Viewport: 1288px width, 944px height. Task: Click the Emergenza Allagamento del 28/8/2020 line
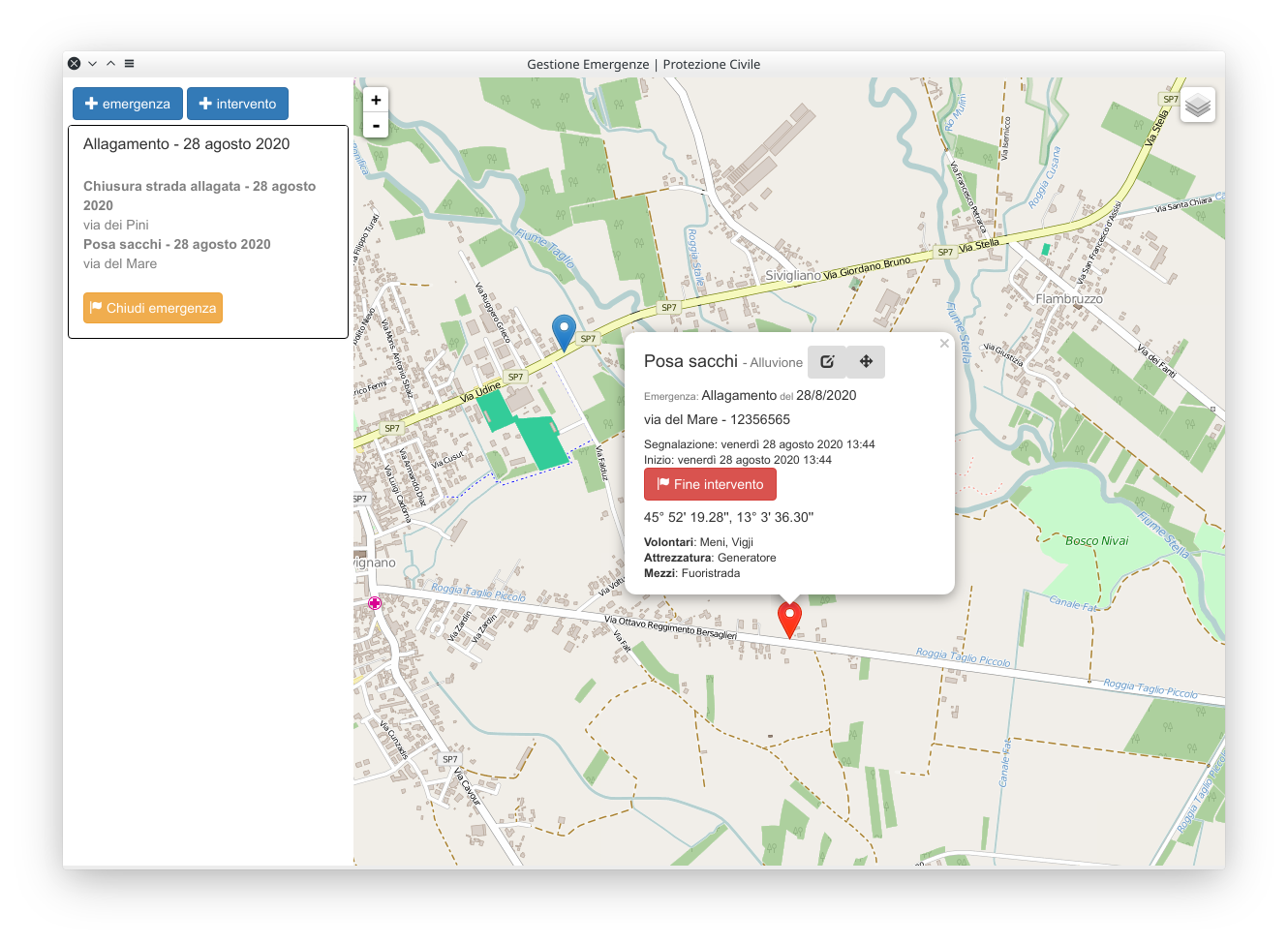[x=750, y=395]
